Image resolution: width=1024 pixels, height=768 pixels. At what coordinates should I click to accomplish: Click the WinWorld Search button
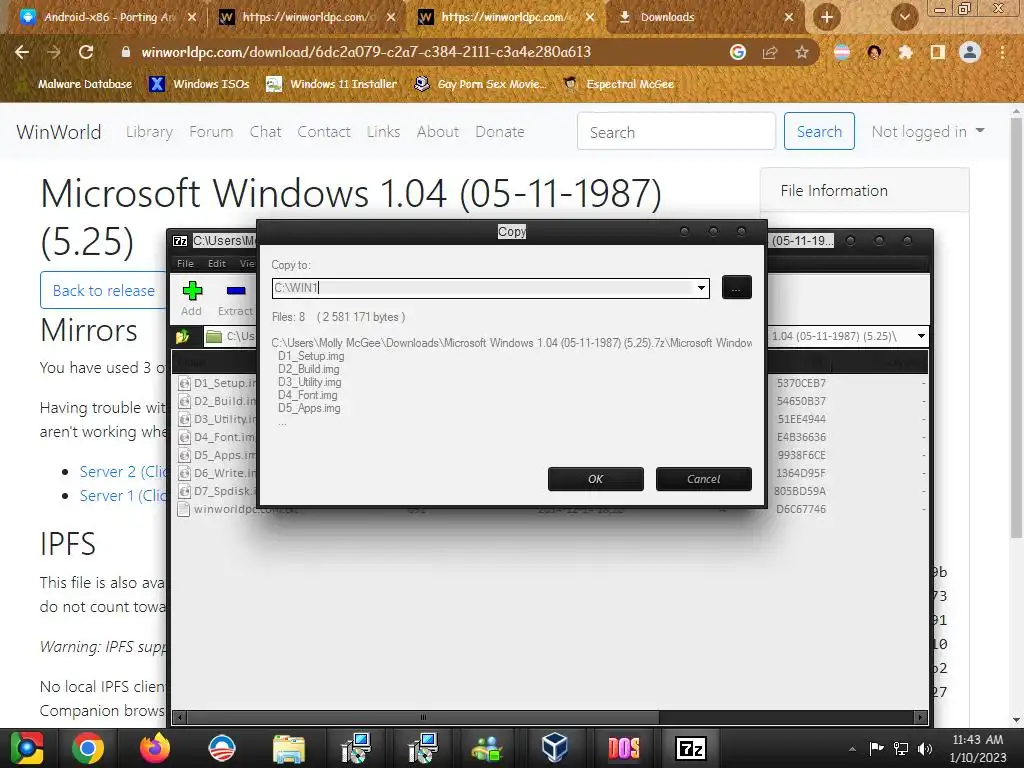[819, 132]
